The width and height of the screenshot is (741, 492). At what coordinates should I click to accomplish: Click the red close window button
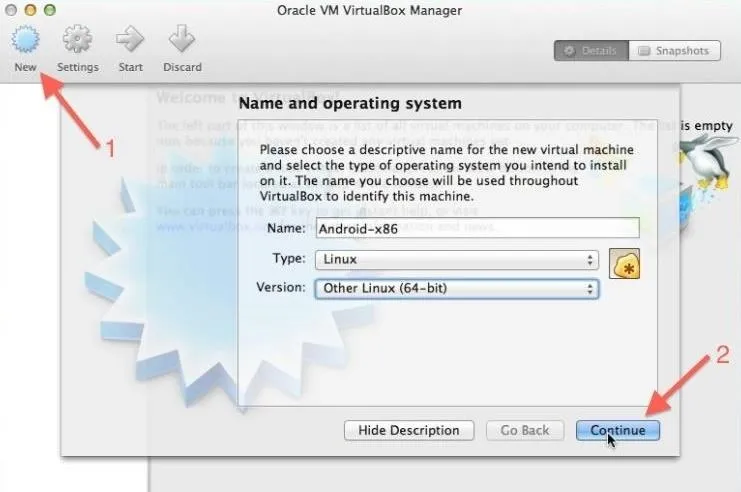click(11, 10)
